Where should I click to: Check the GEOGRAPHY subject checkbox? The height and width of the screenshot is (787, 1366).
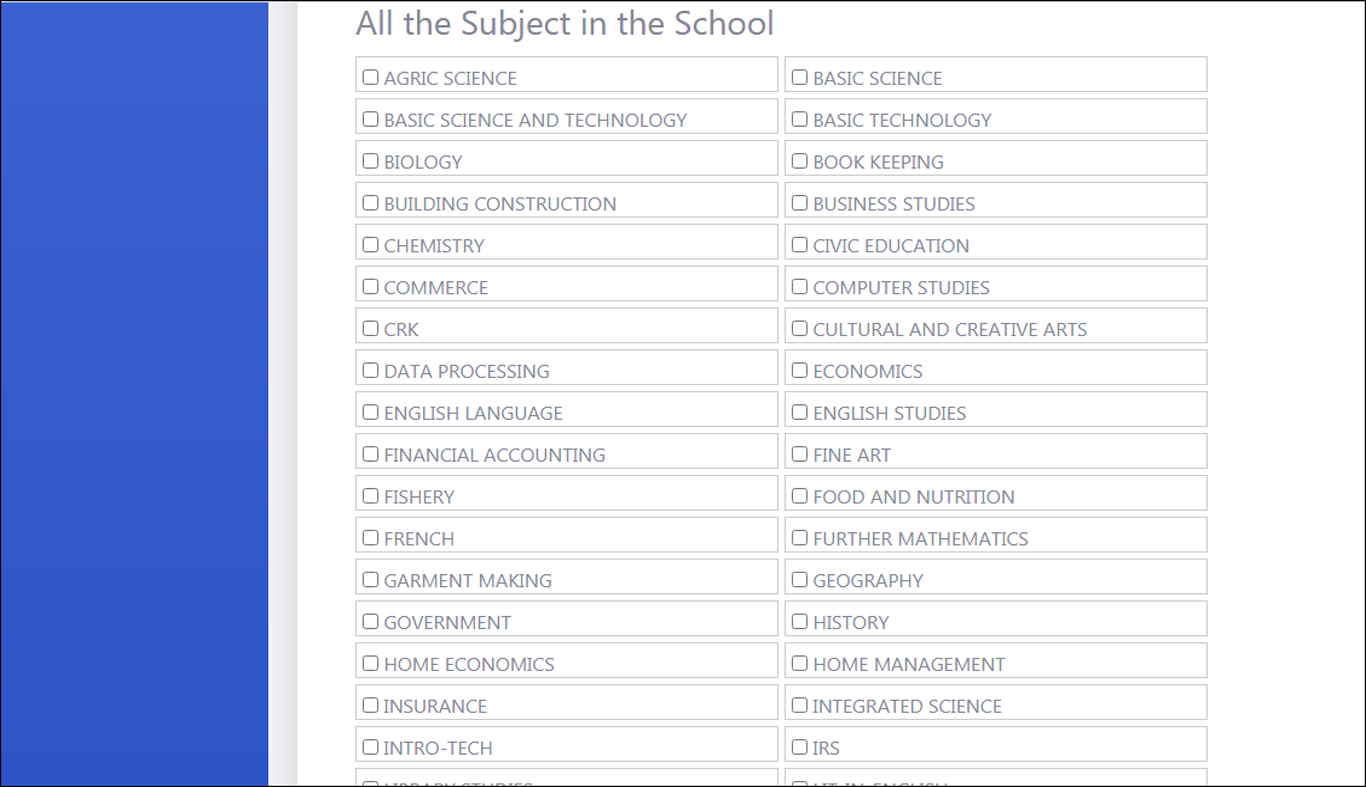[x=799, y=579]
